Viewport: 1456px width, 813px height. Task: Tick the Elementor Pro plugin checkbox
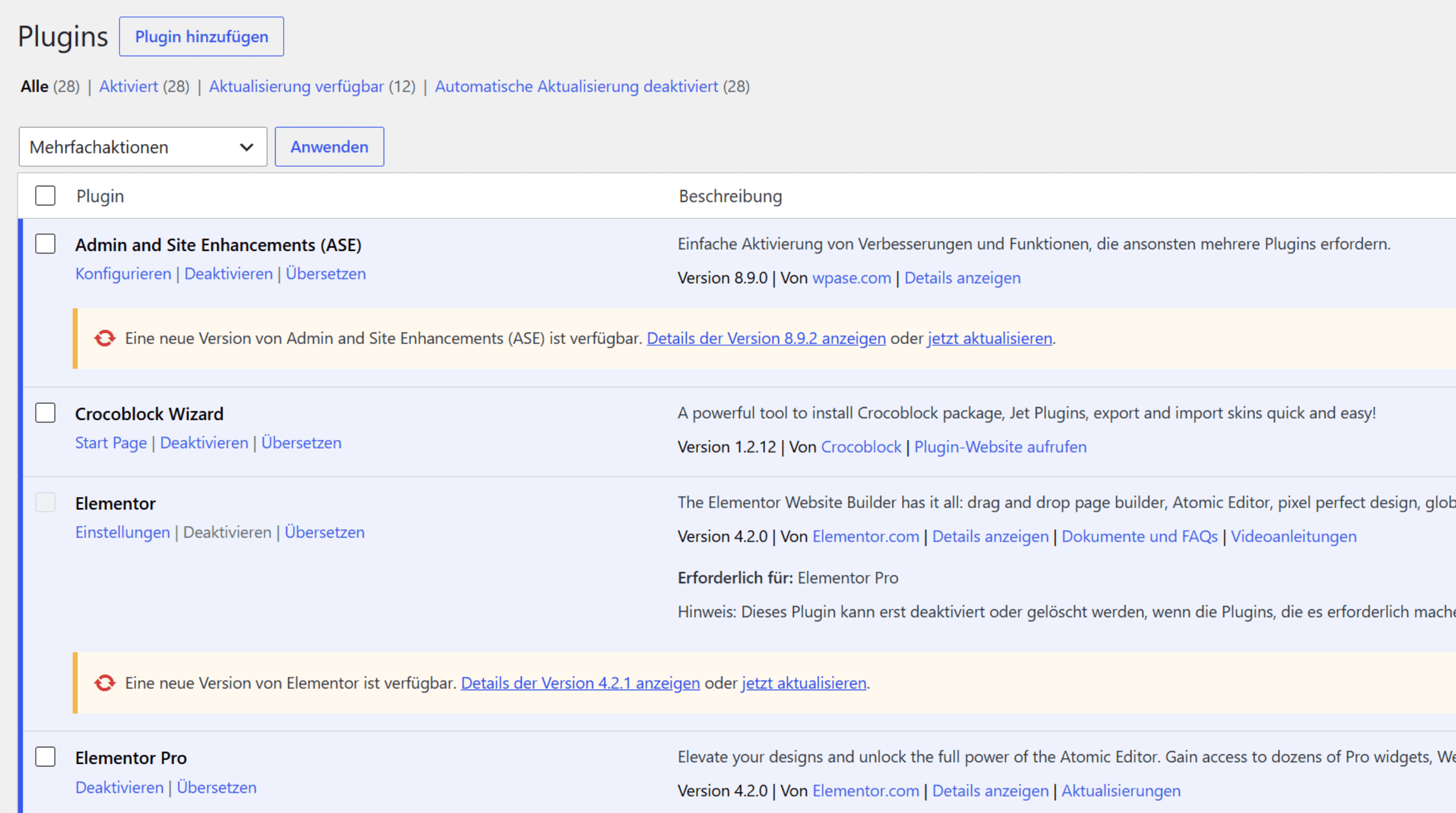45,756
